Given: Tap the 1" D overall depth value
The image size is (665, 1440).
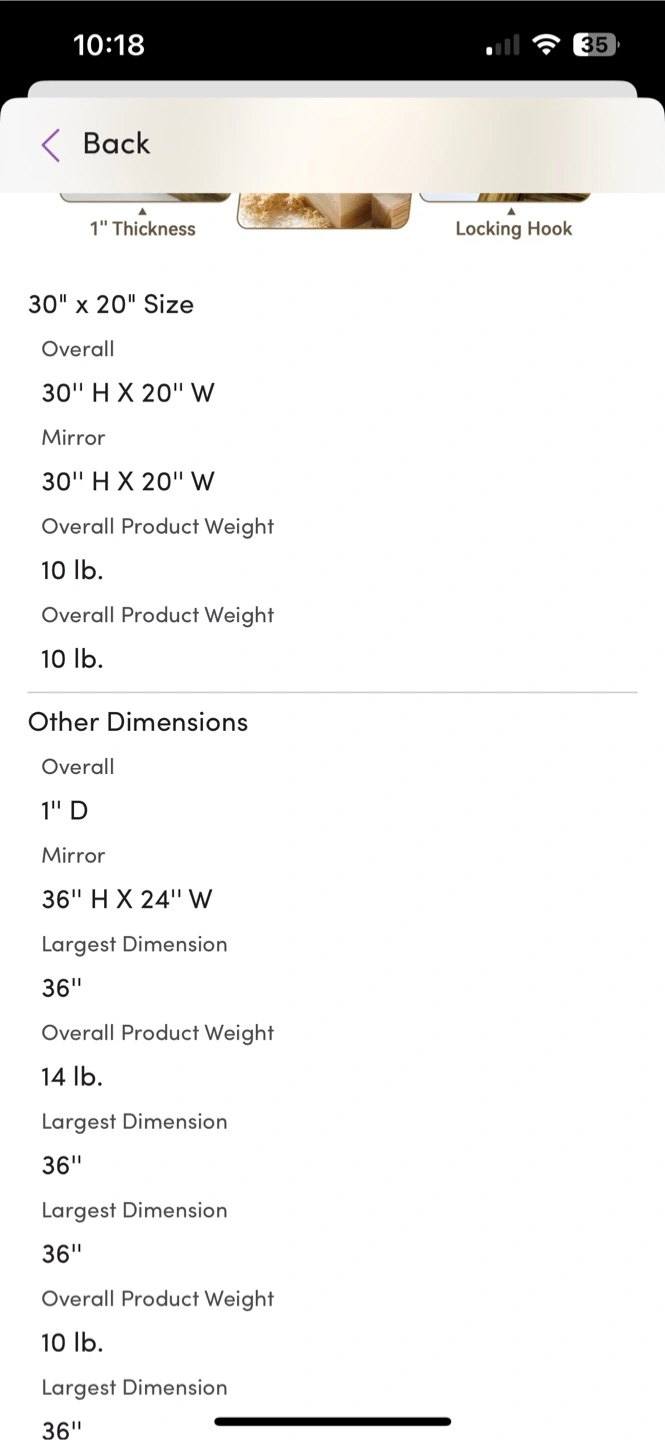Looking at the screenshot, I should click(x=65, y=810).
